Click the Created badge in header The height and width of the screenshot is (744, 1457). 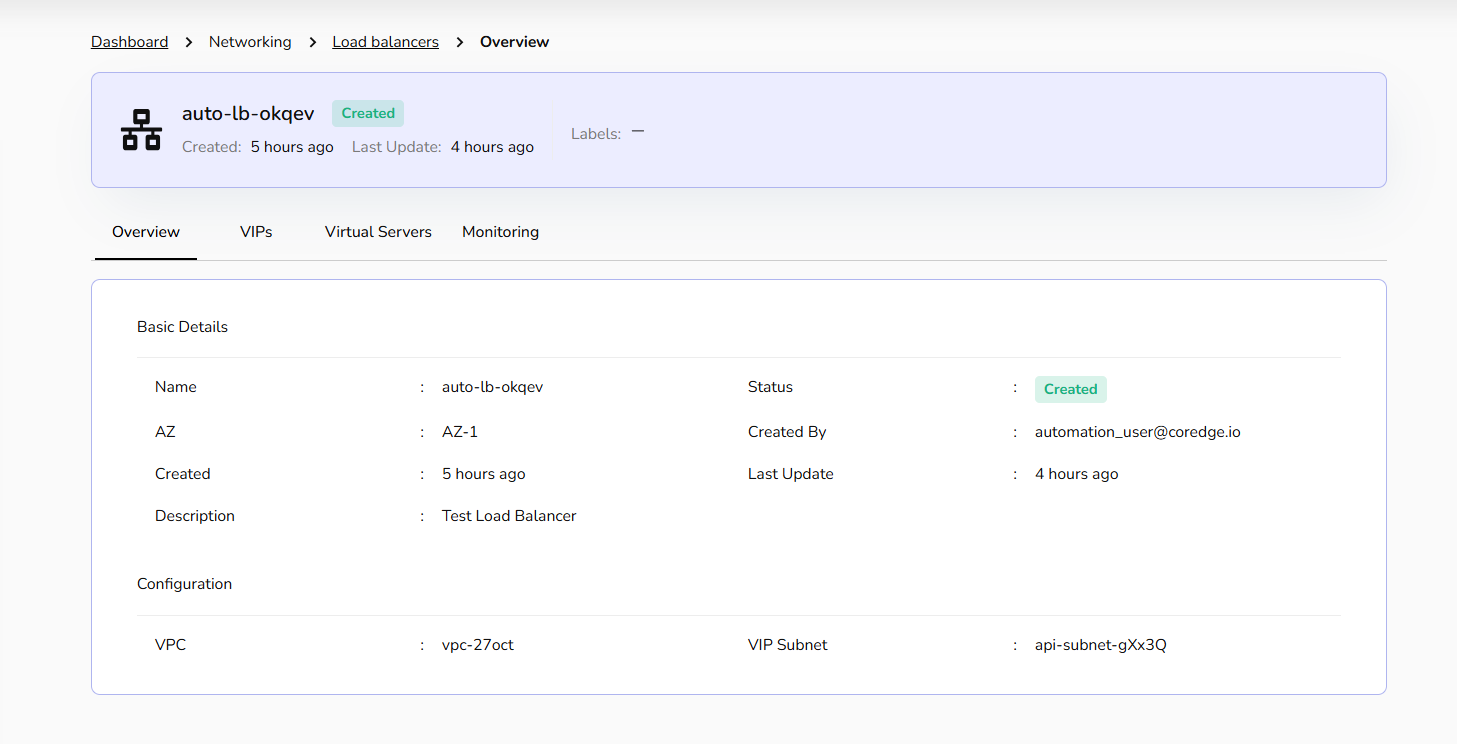[x=368, y=113]
